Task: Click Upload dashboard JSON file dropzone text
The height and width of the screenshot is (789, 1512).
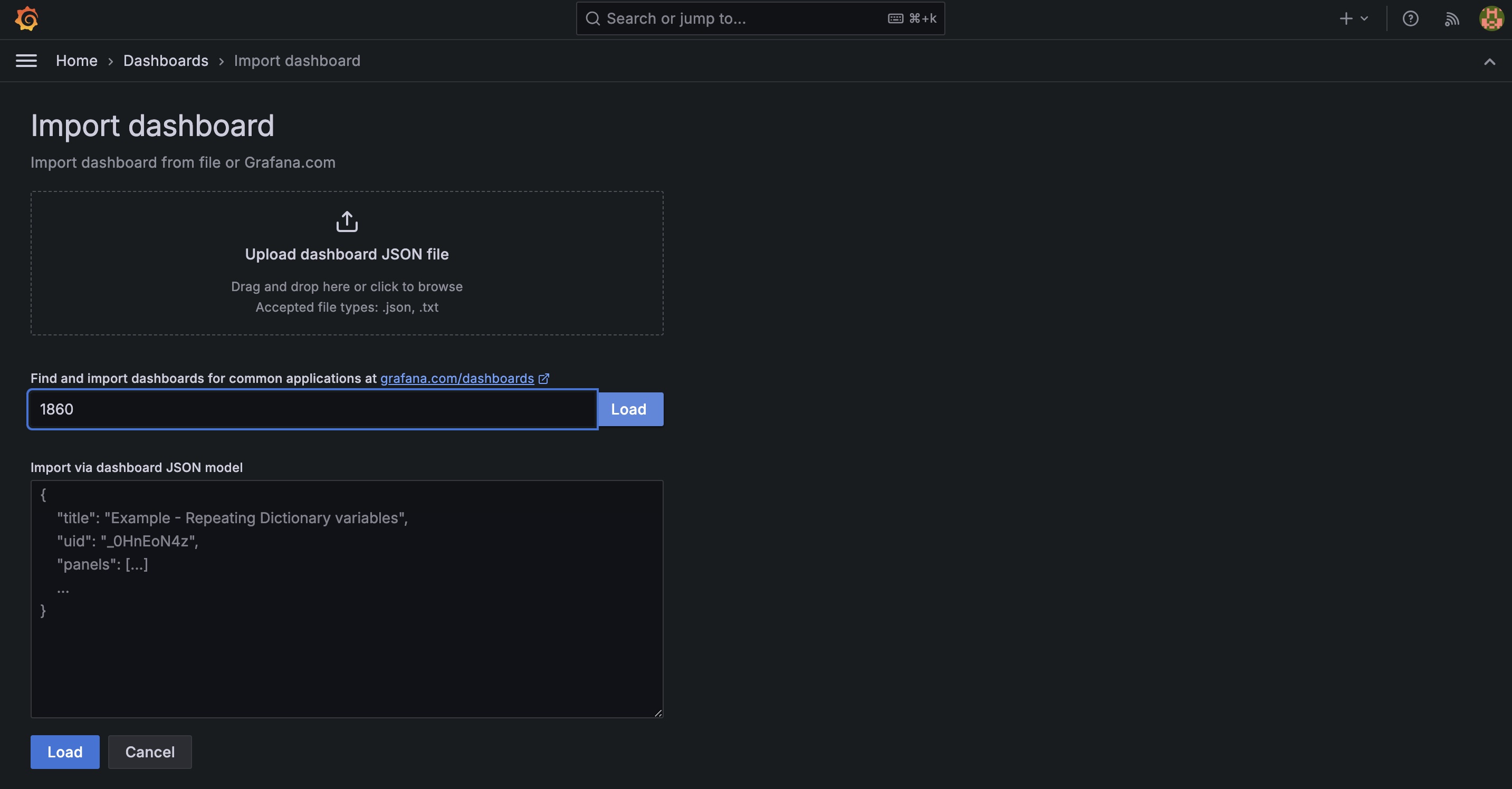Action: coord(347,254)
